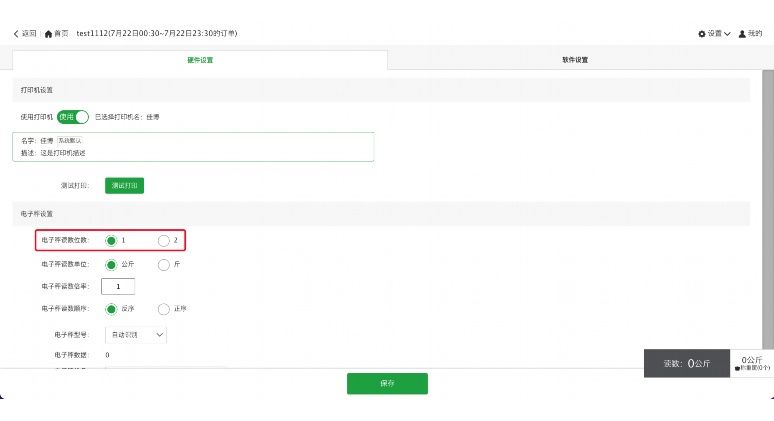This screenshot has width=774, height=421.
Task: Click the settings gear icon
Action: [701, 34]
